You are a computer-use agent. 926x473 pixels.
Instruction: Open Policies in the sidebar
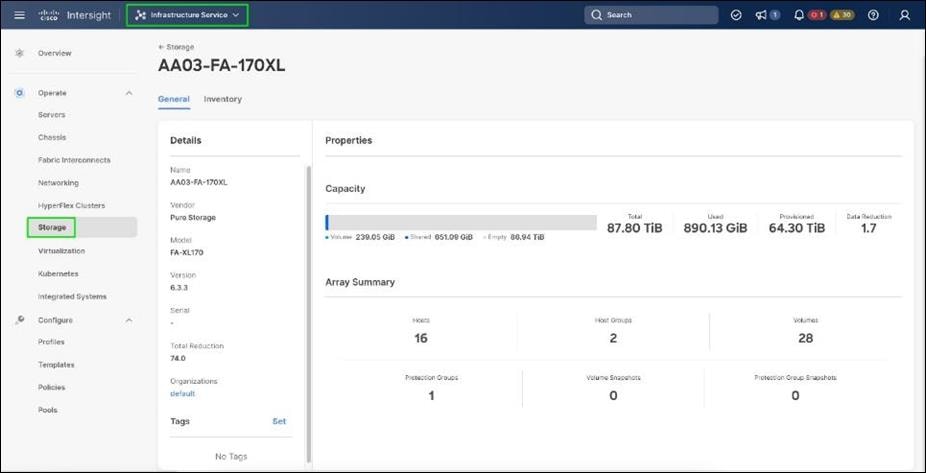point(51,387)
